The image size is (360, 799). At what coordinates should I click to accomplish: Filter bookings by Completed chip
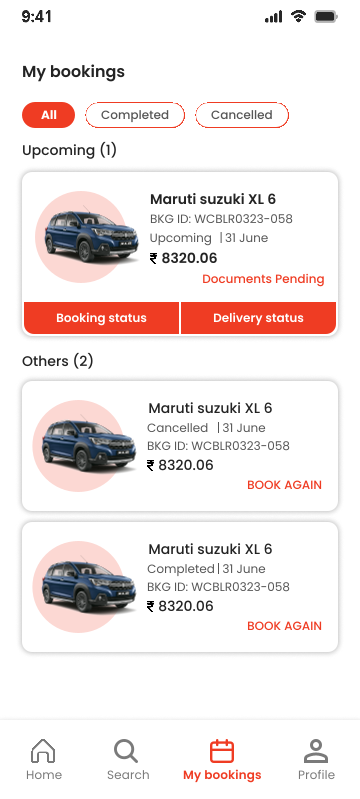tap(135, 115)
